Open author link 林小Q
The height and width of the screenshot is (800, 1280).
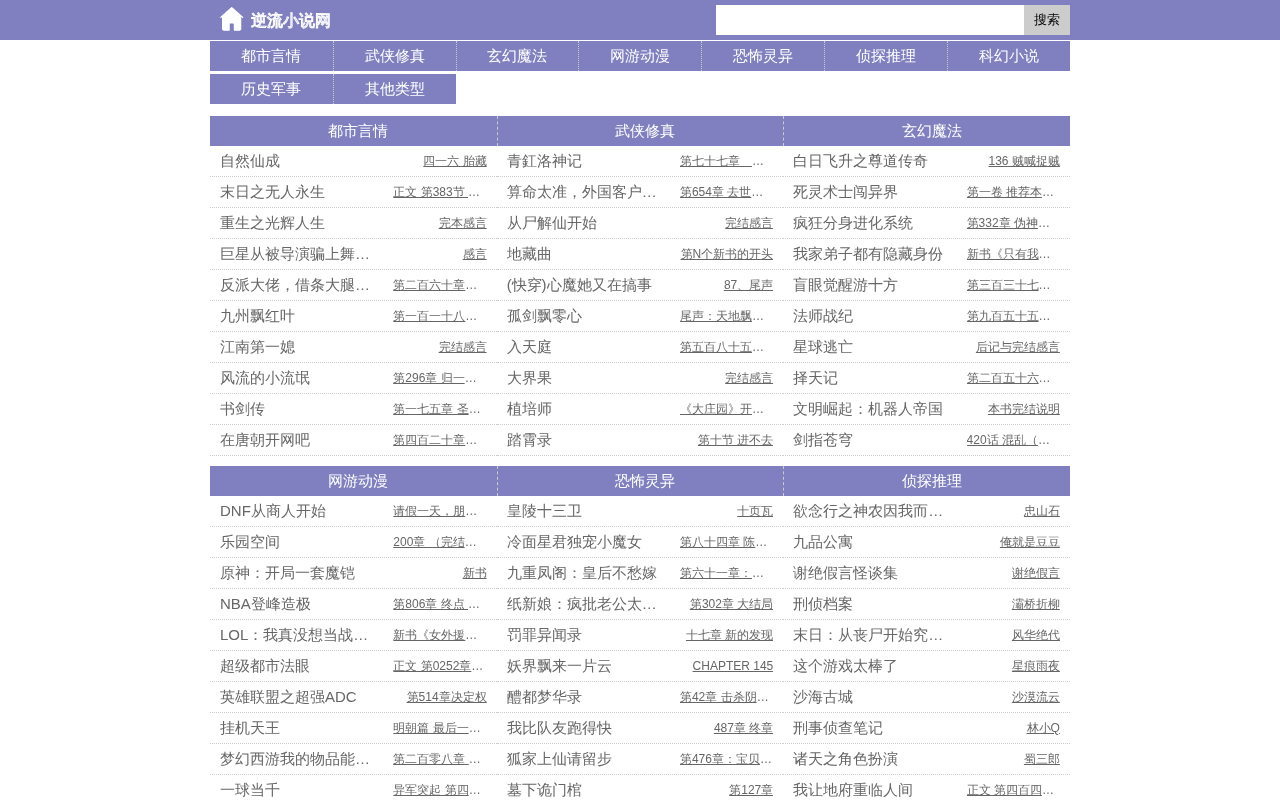point(1043,728)
